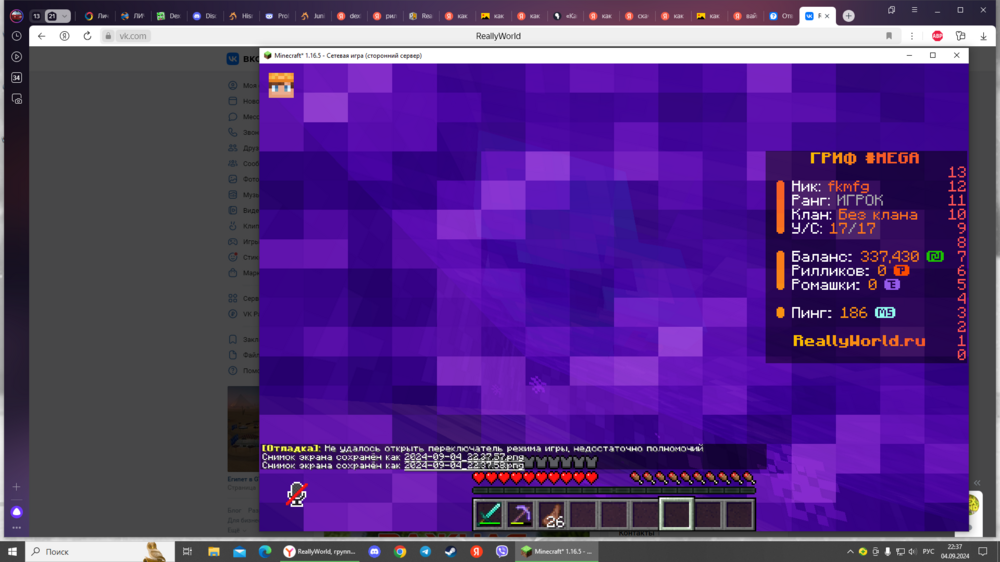
Task: Reload the page with the refresh icon
Action: click(x=87, y=36)
